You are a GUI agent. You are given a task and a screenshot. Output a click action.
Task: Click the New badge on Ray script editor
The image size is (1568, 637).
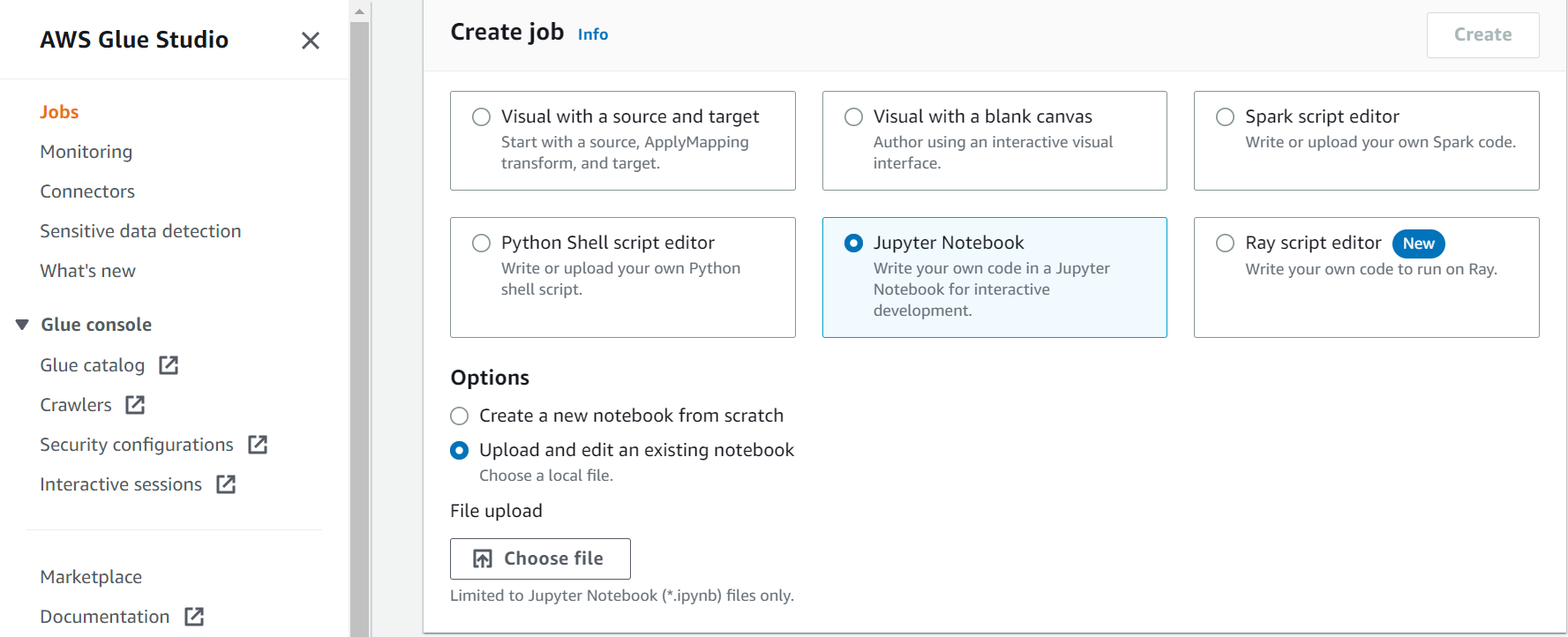click(x=1418, y=244)
